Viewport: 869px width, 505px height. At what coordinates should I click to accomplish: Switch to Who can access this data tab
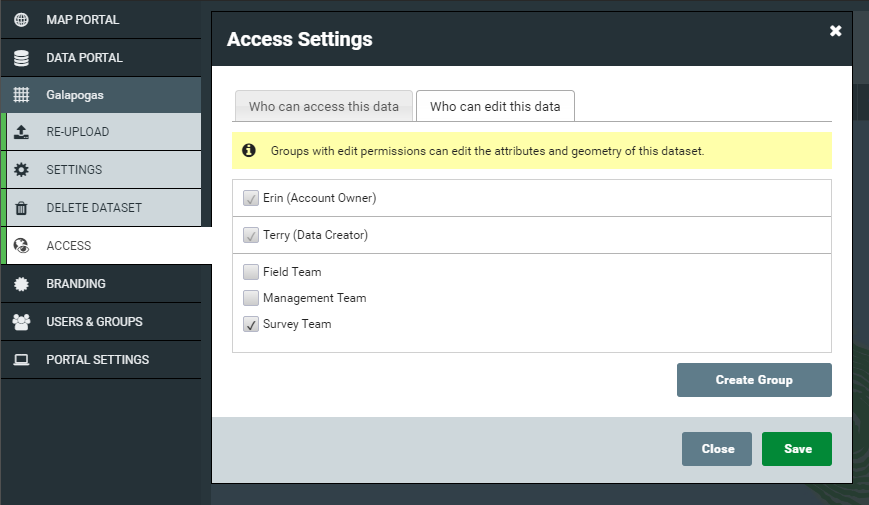click(324, 106)
